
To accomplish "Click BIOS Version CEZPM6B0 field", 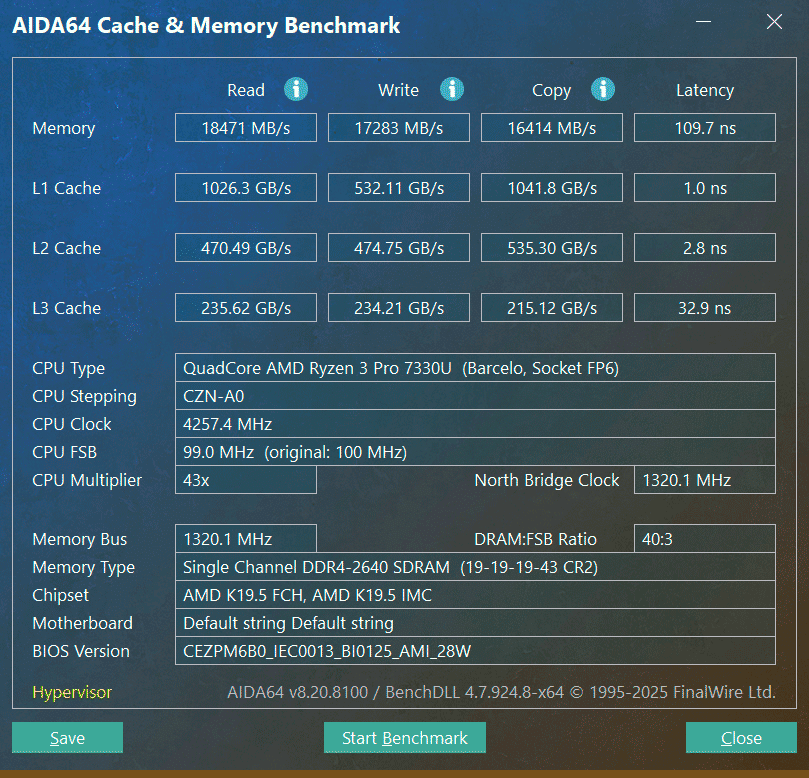I will [475, 651].
